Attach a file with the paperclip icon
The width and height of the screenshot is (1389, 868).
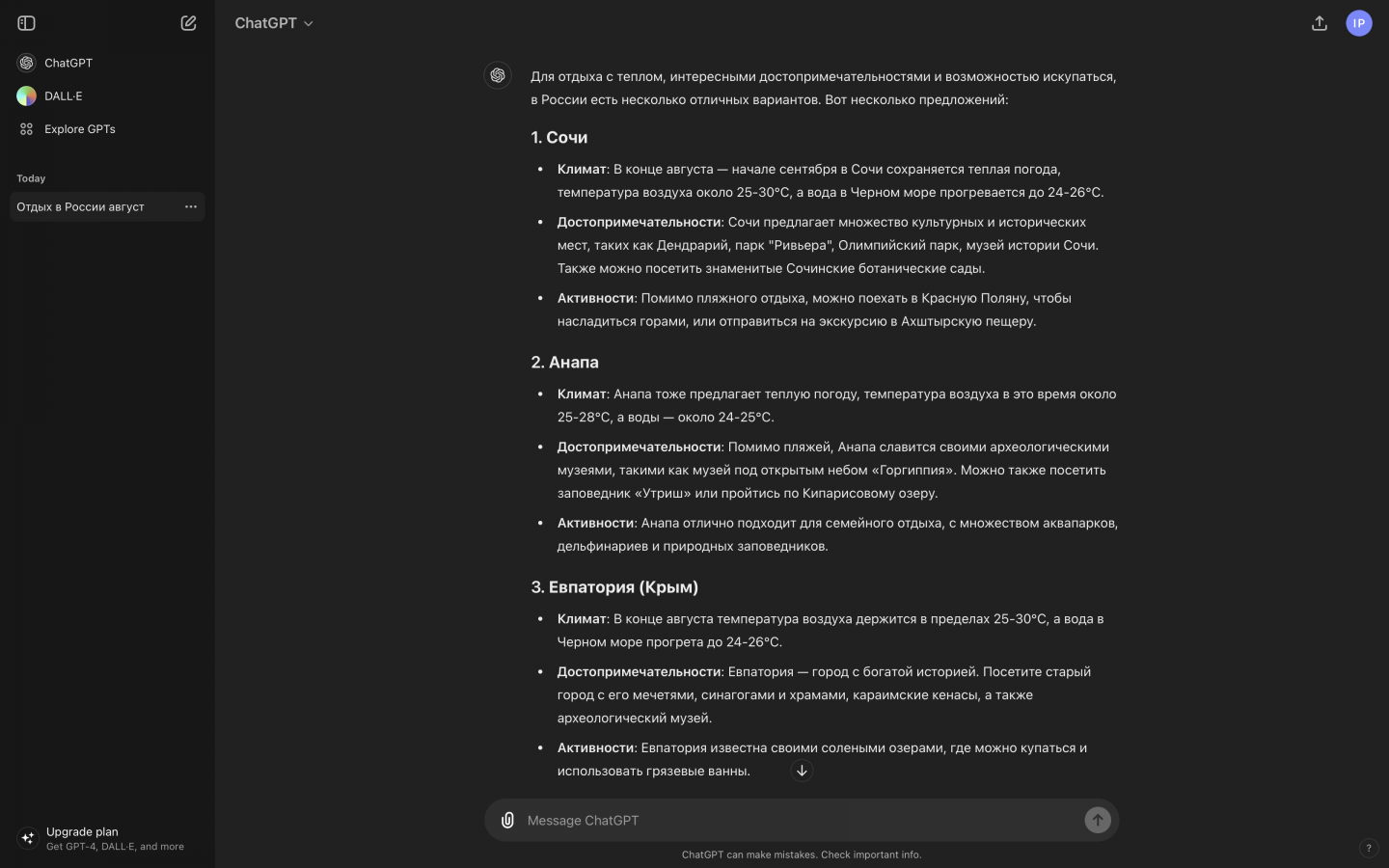pyautogui.click(x=507, y=820)
